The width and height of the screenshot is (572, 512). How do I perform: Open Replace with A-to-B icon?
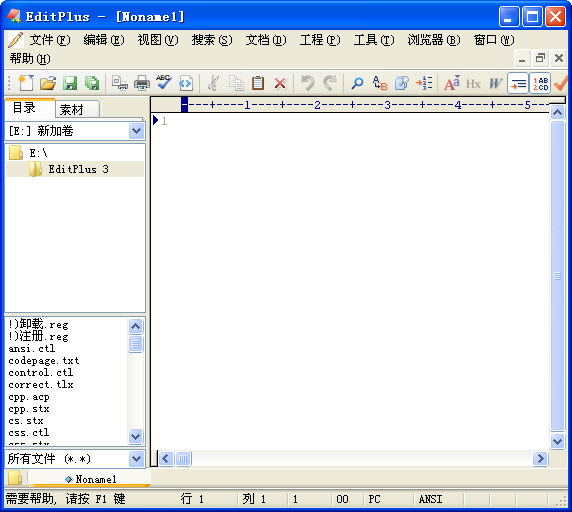[379, 83]
